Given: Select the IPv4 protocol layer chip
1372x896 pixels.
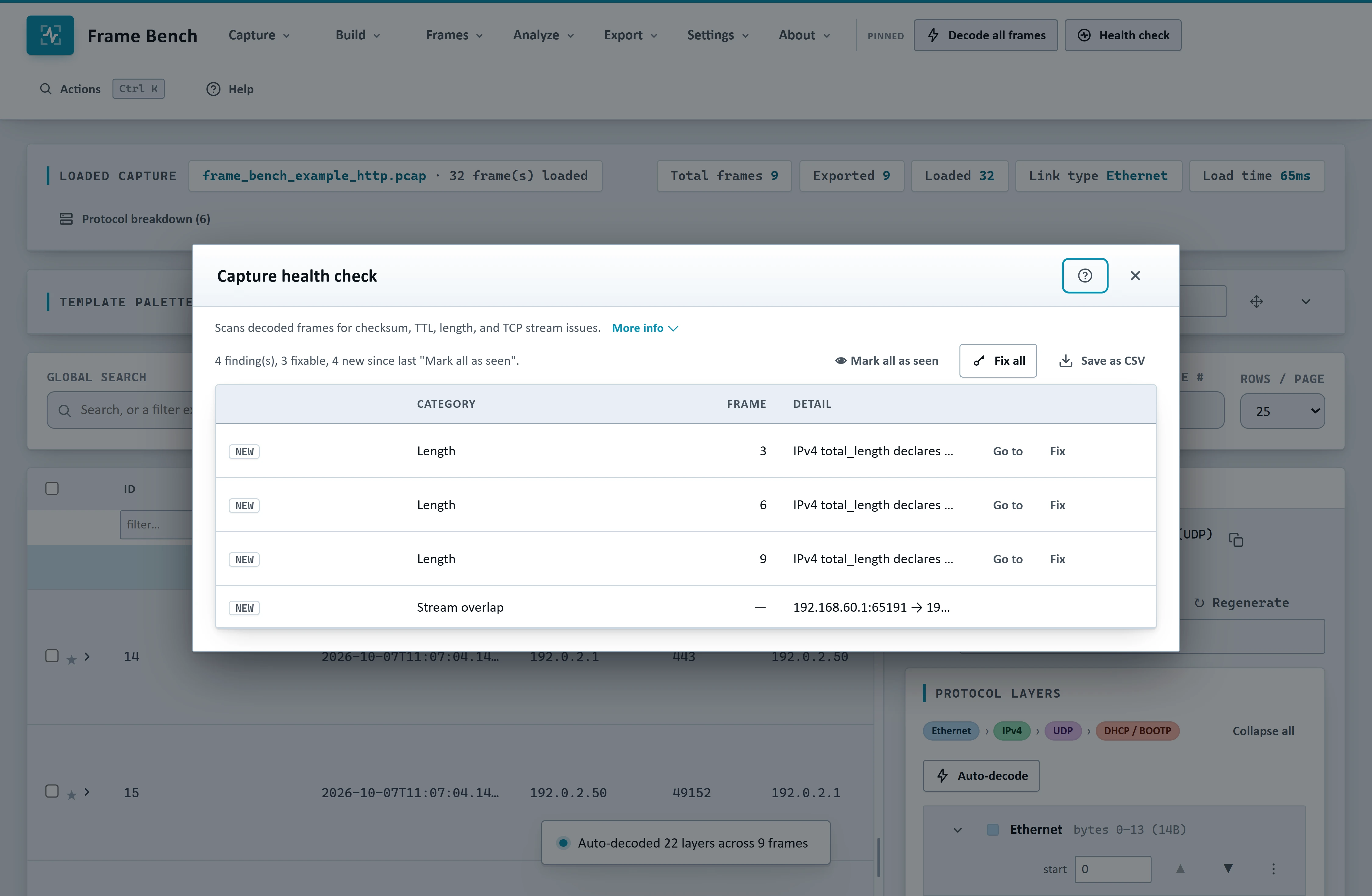Looking at the screenshot, I should (x=1011, y=731).
